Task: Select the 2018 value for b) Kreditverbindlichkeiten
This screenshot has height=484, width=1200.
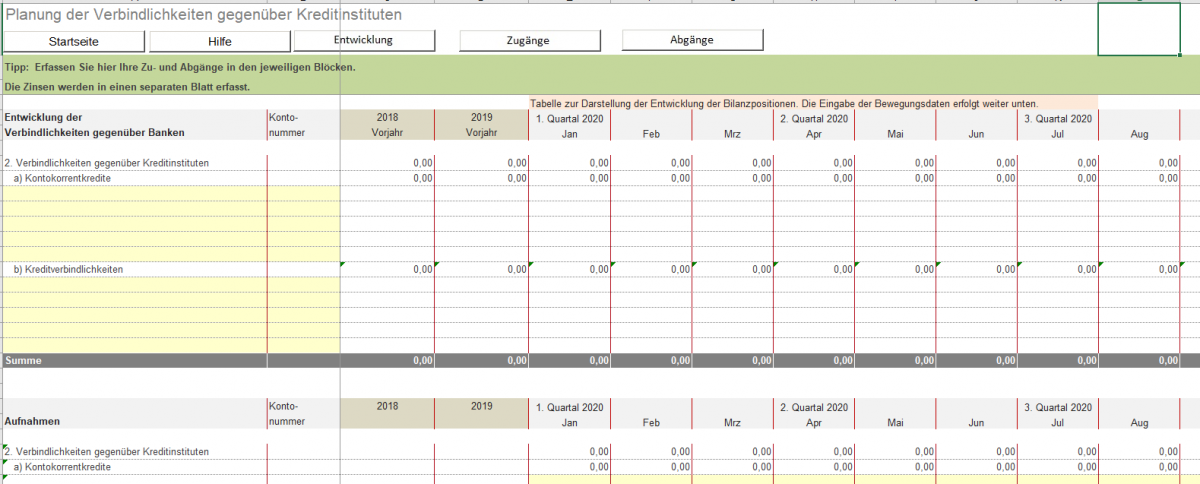Action: point(387,269)
